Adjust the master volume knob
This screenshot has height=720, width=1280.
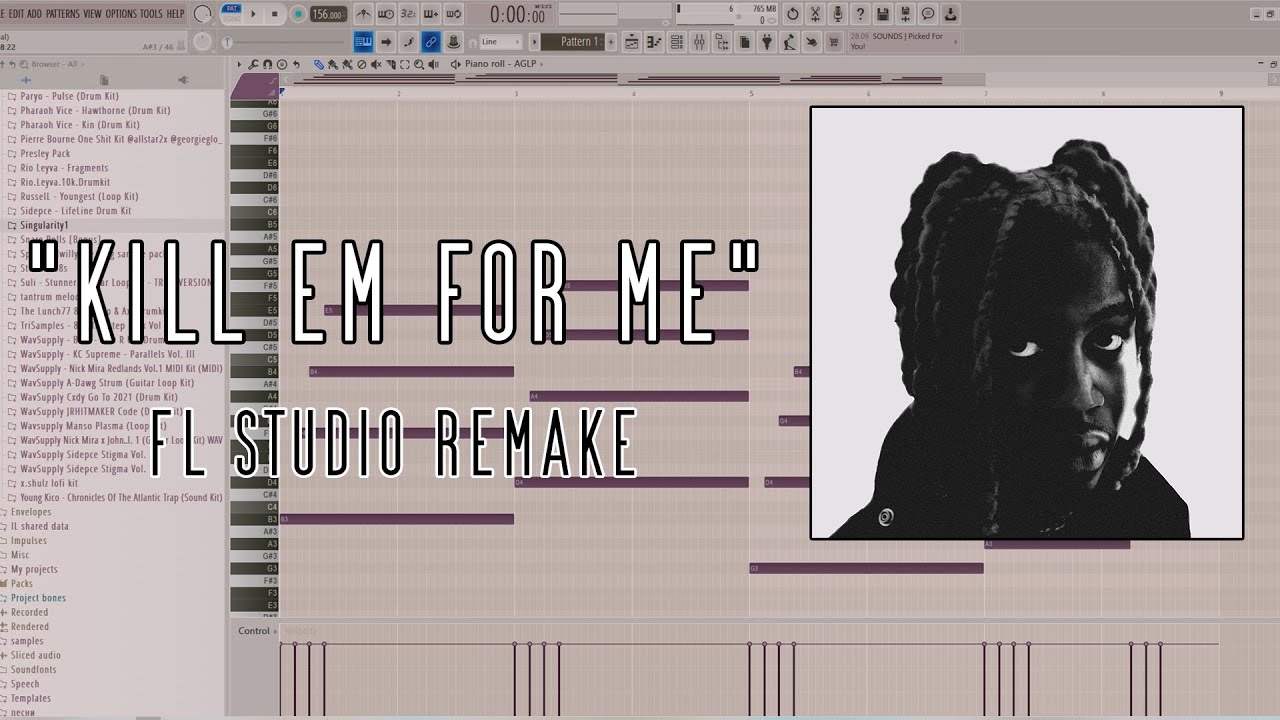click(203, 14)
